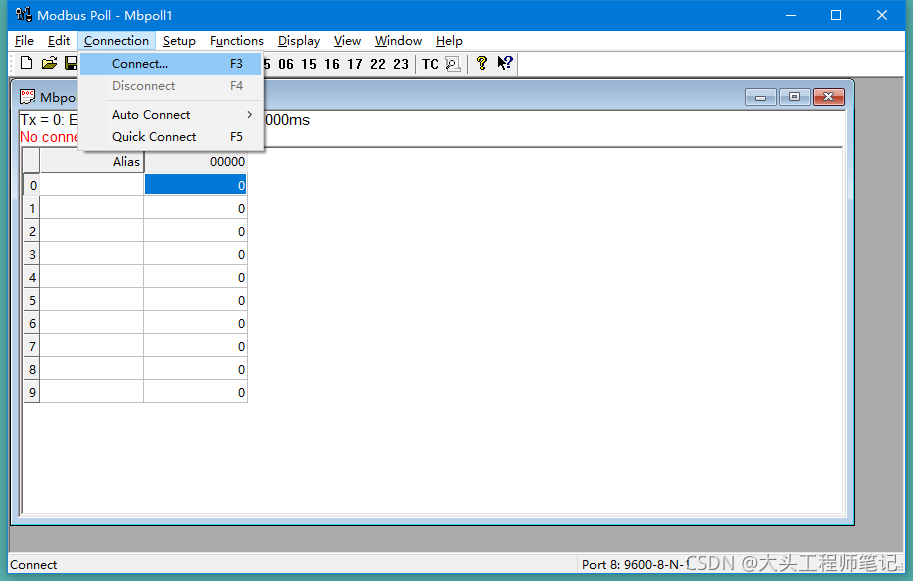This screenshot has height=581, width=913.
Task: Click the New document toolbar icon
Action: click(x=26, y=63)
